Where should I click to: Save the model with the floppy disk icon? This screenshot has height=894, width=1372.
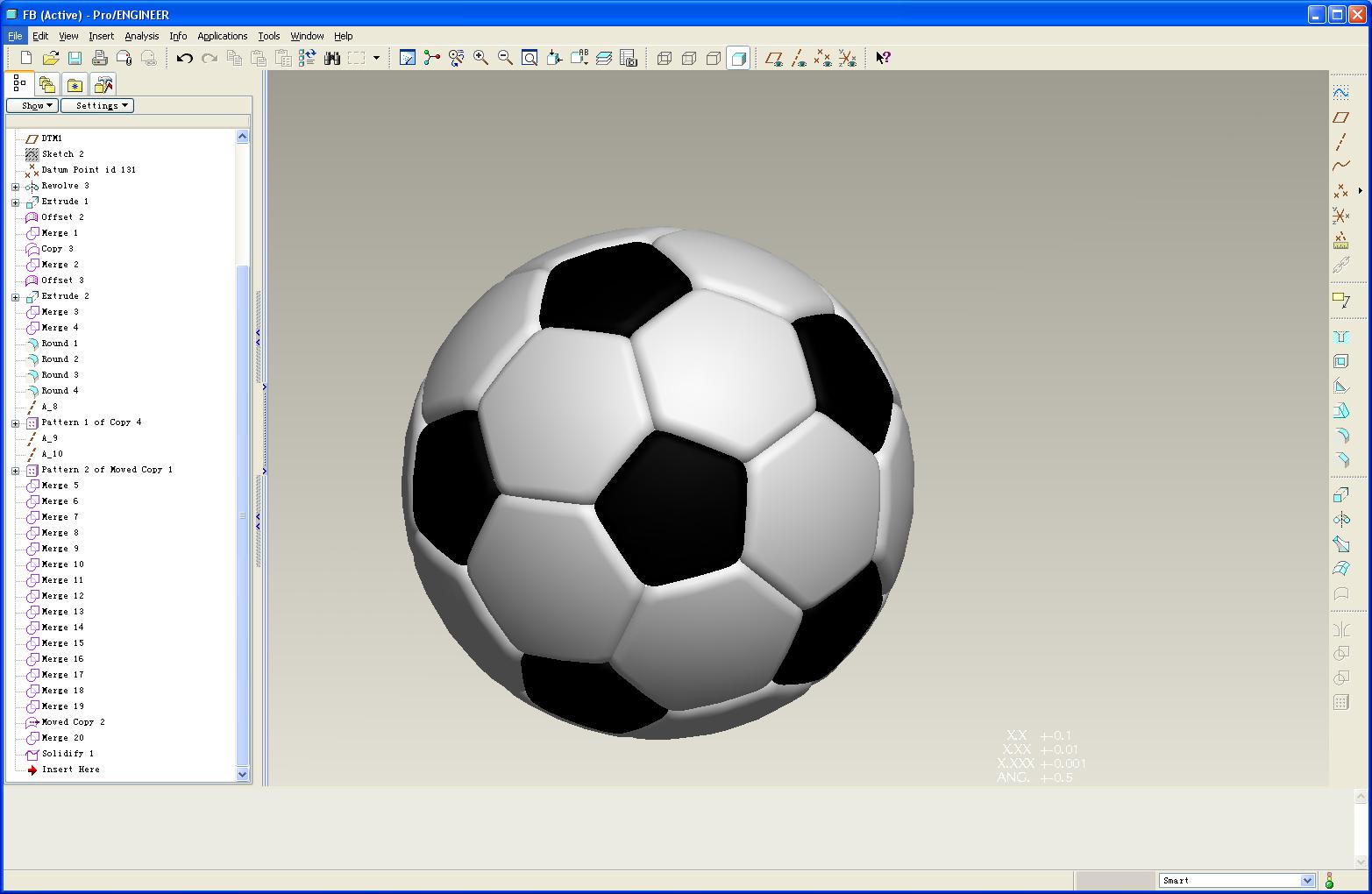[x=75, y=58]
